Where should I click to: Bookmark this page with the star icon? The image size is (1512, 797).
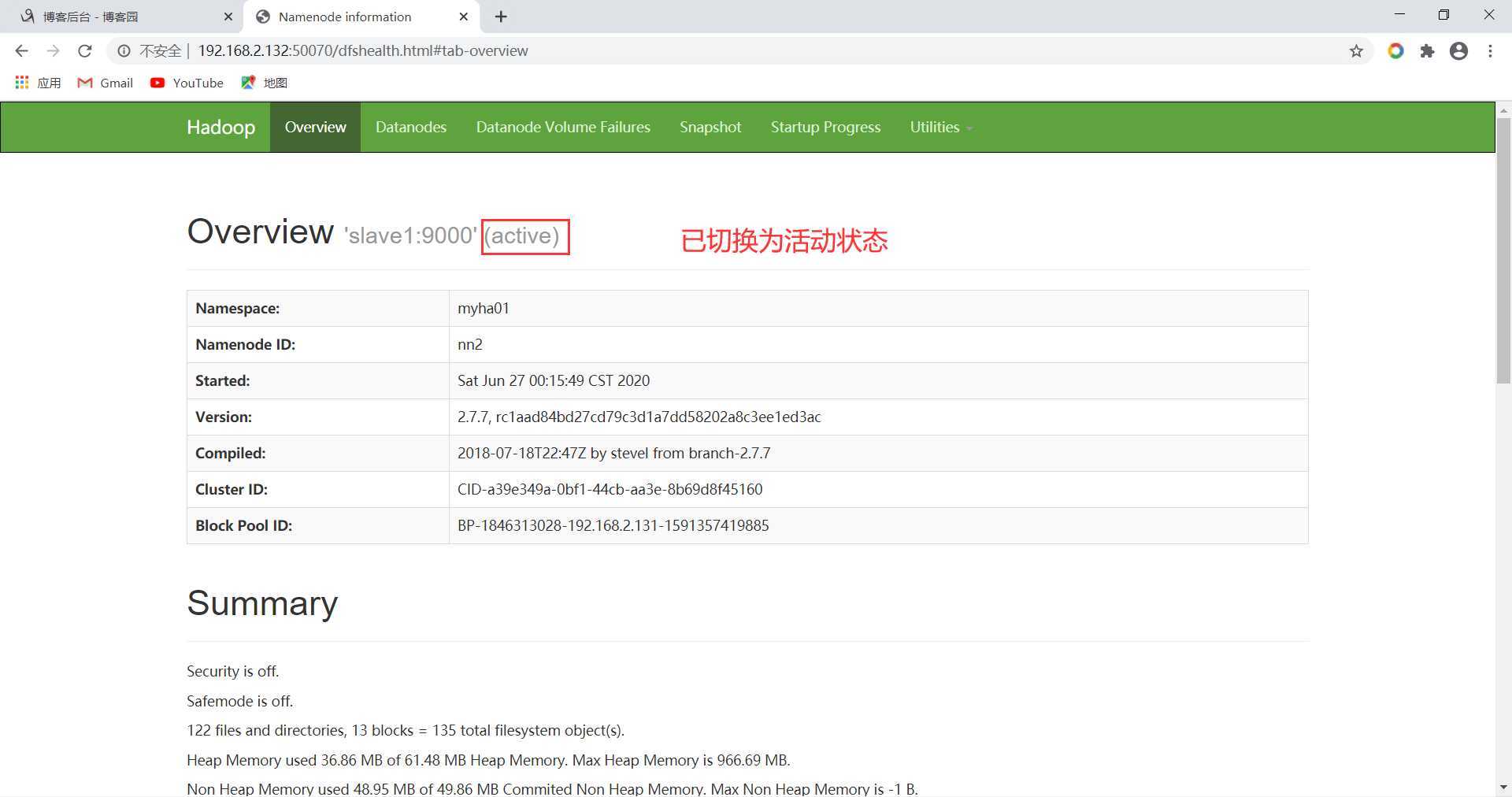click(1356, 50)
